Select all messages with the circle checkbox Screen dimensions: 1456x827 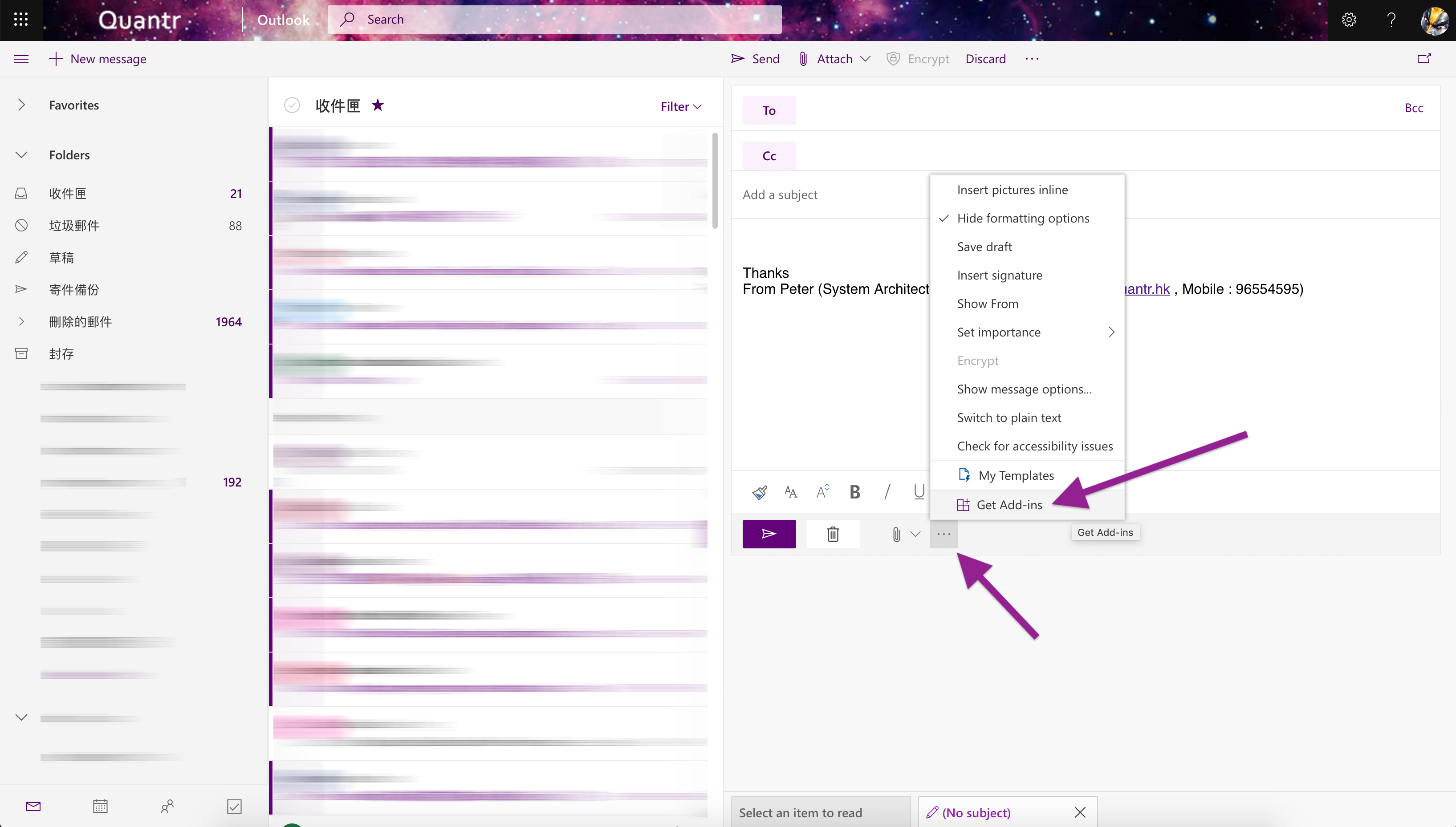[292, 105]
